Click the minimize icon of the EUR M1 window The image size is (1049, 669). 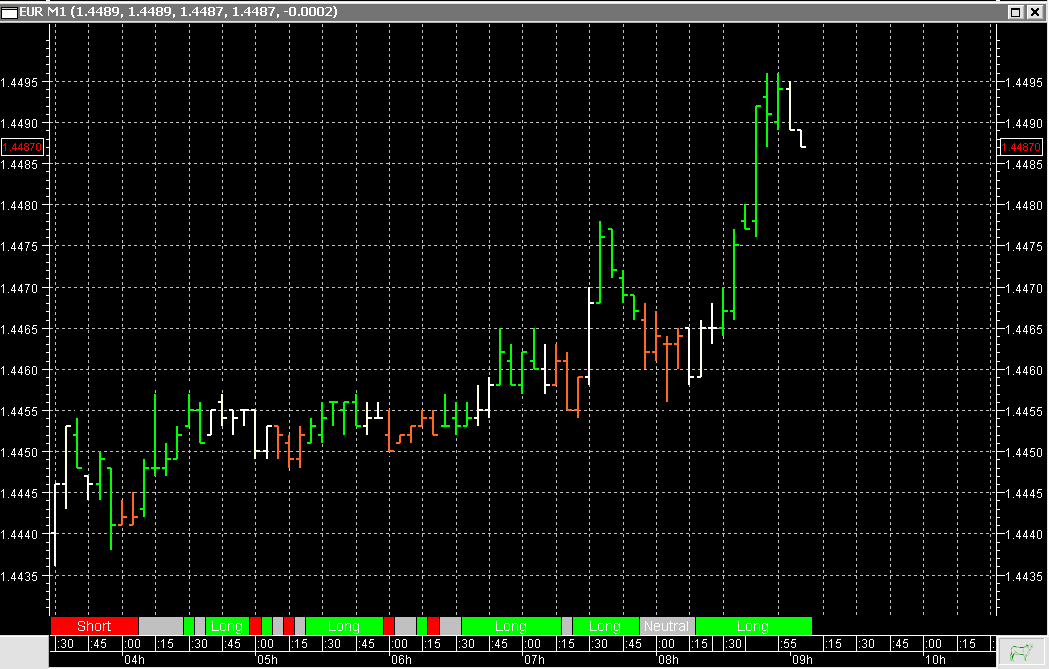click(x=1018, y=13)
